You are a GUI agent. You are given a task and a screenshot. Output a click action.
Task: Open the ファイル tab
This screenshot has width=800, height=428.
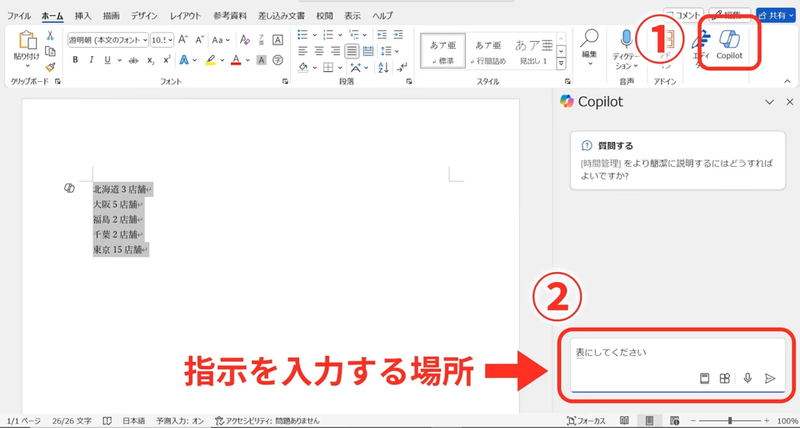(x=19, y=16)
